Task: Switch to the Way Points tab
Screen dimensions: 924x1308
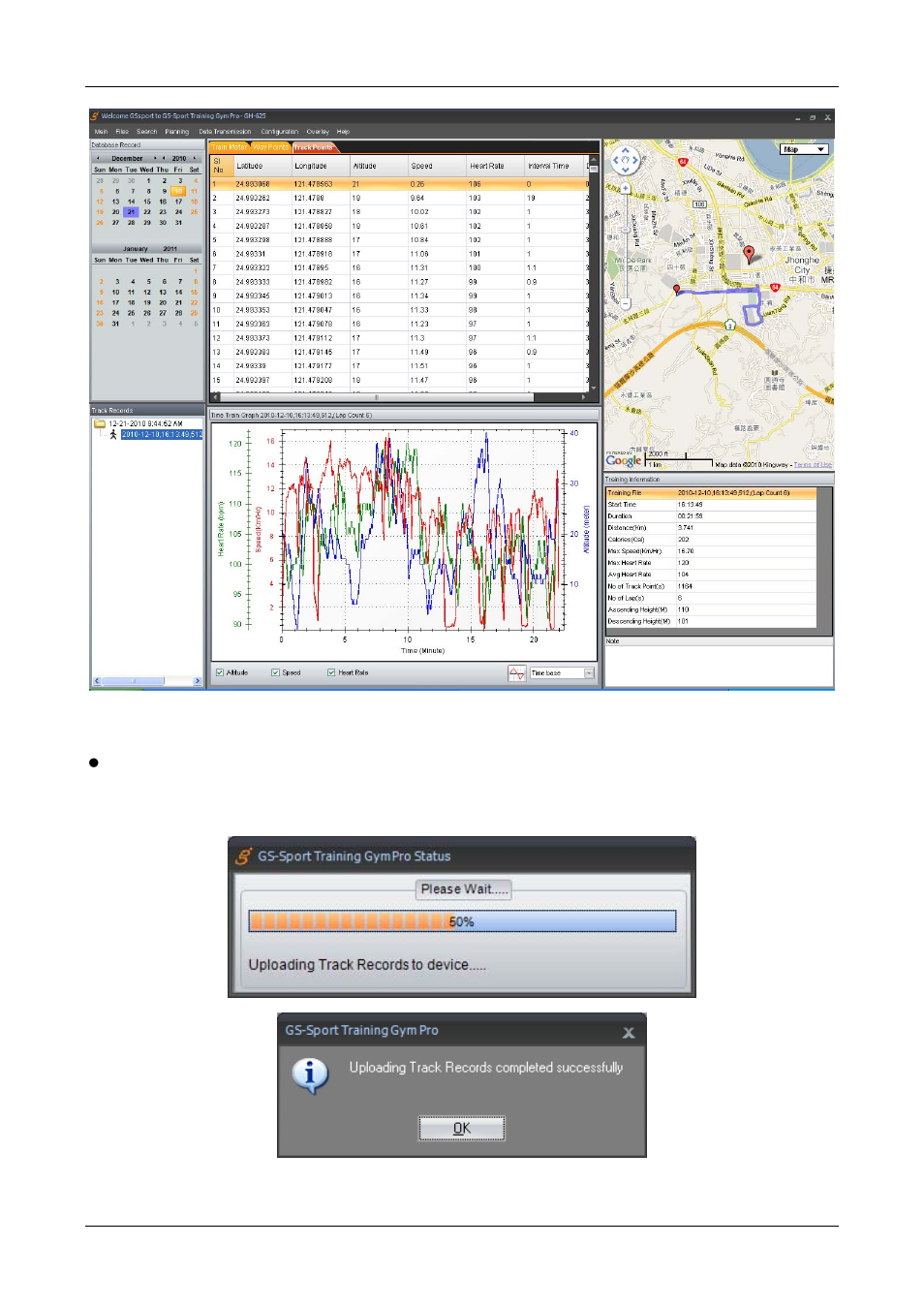Action: point(270,147)
